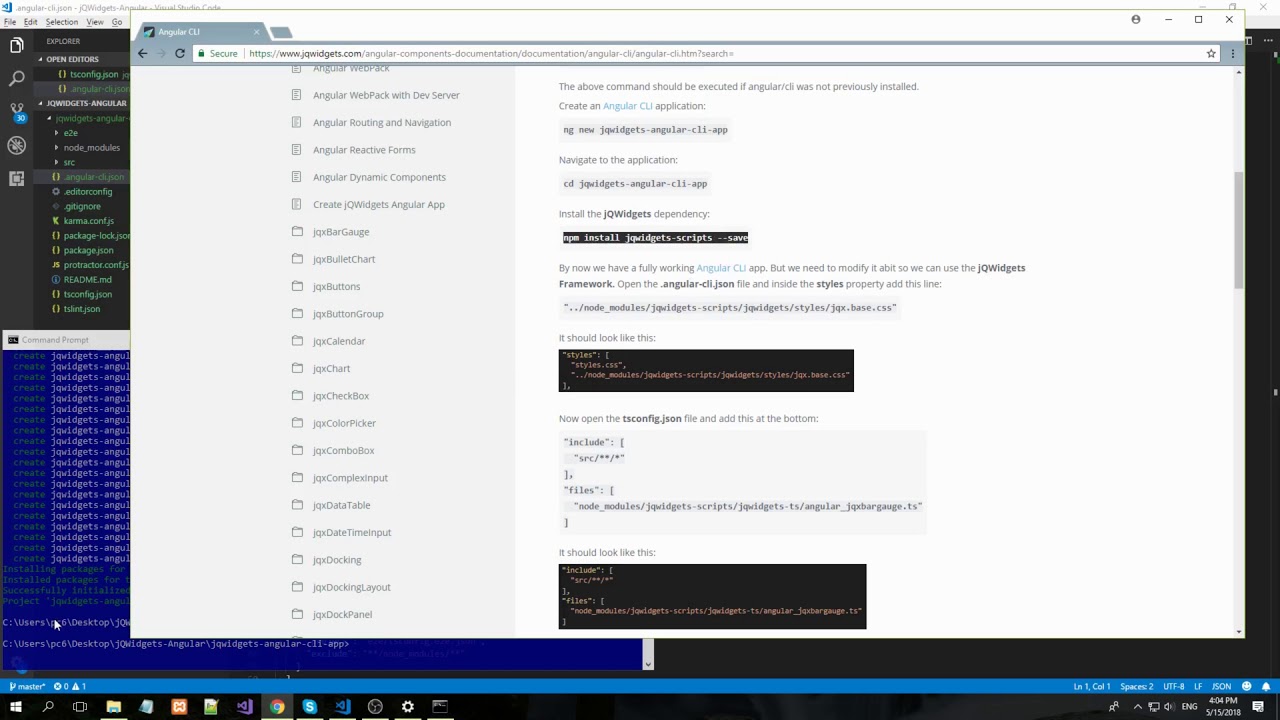Expand the jqxBarGauge folder
This screenshot has width=1280, height=720.
tap(340, 232)
